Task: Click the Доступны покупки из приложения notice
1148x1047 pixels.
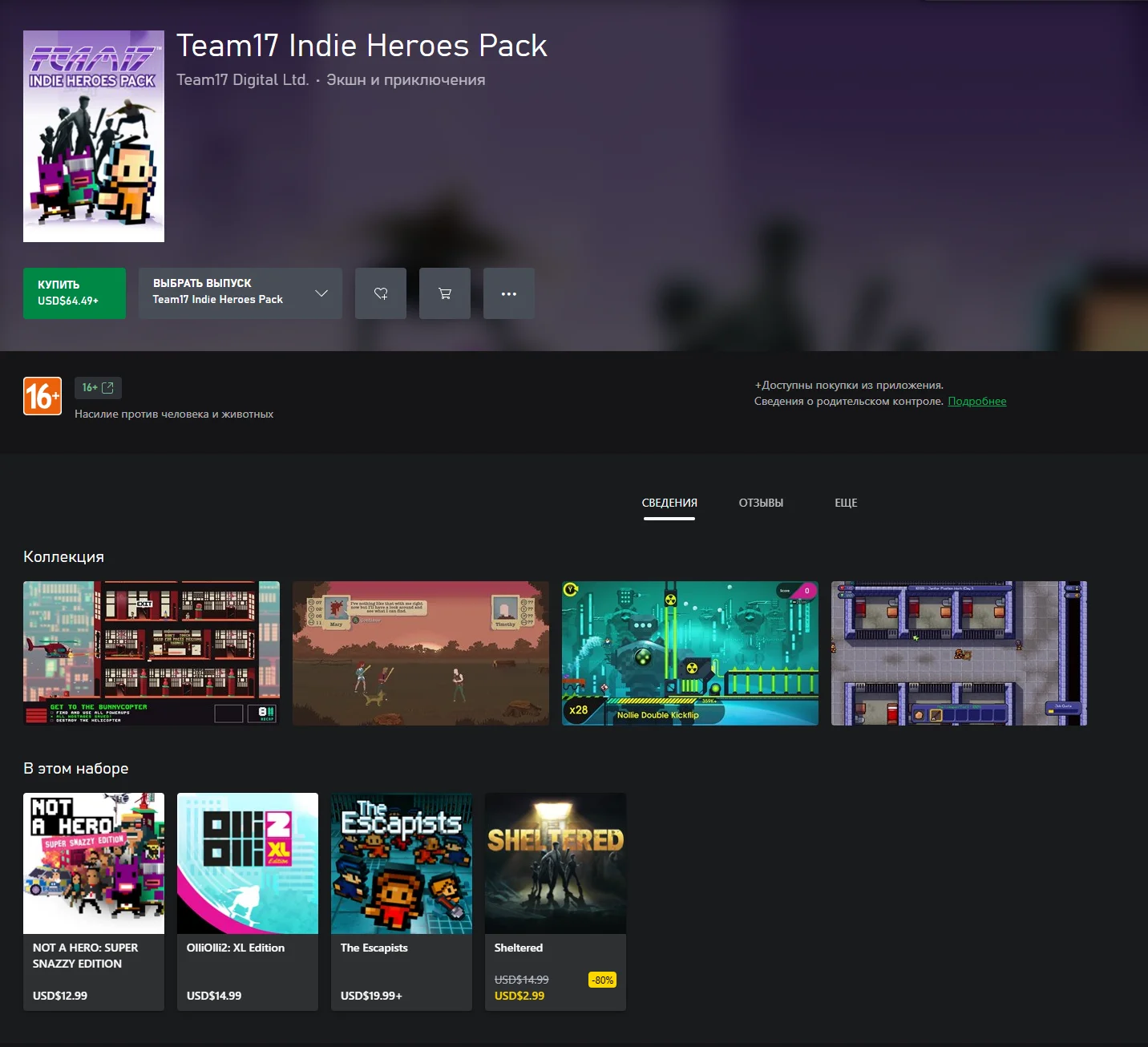Action: coord(849,385)
